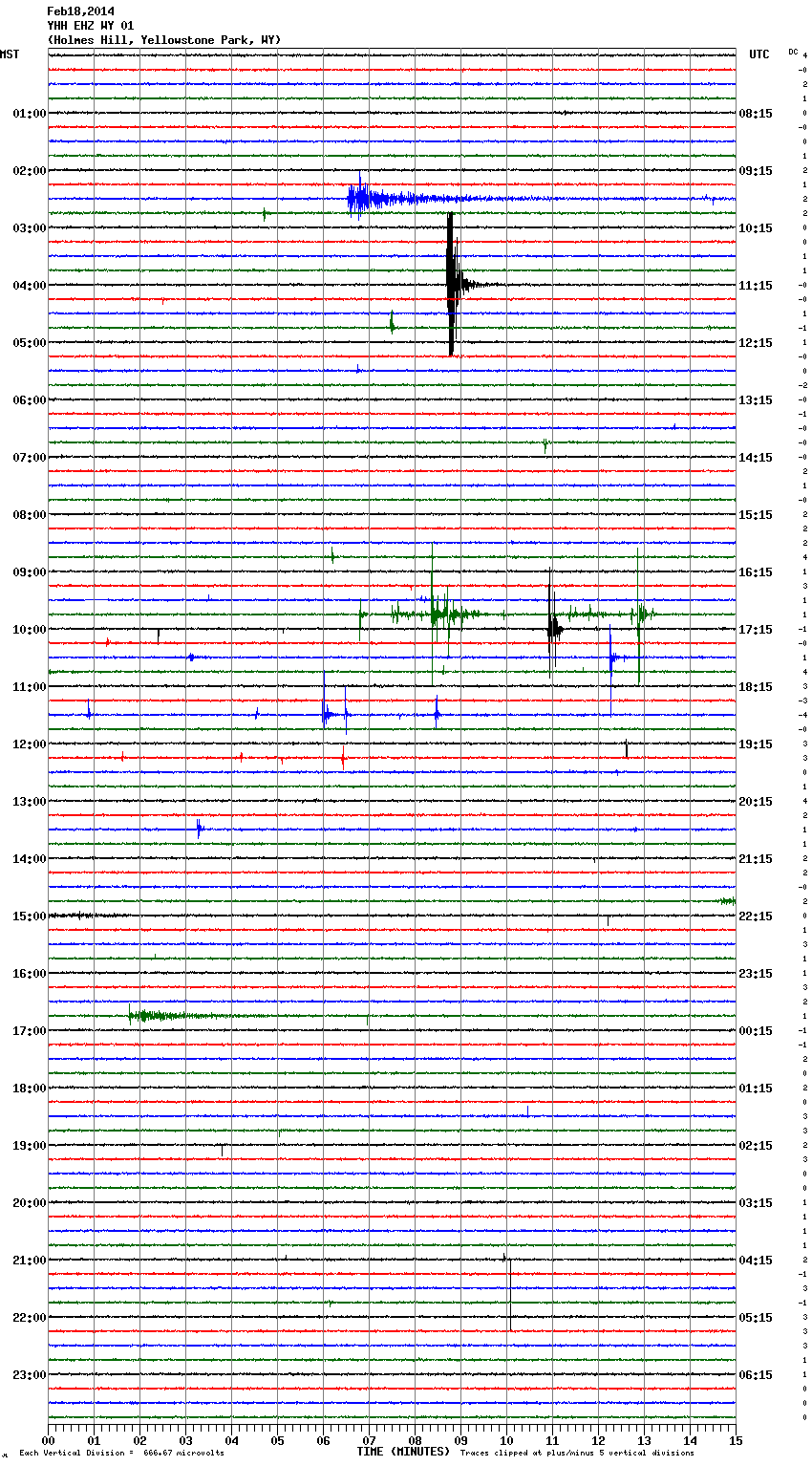Click the 18:15 UTC time label
The image size is (812, 1466).
pos(756,687)
